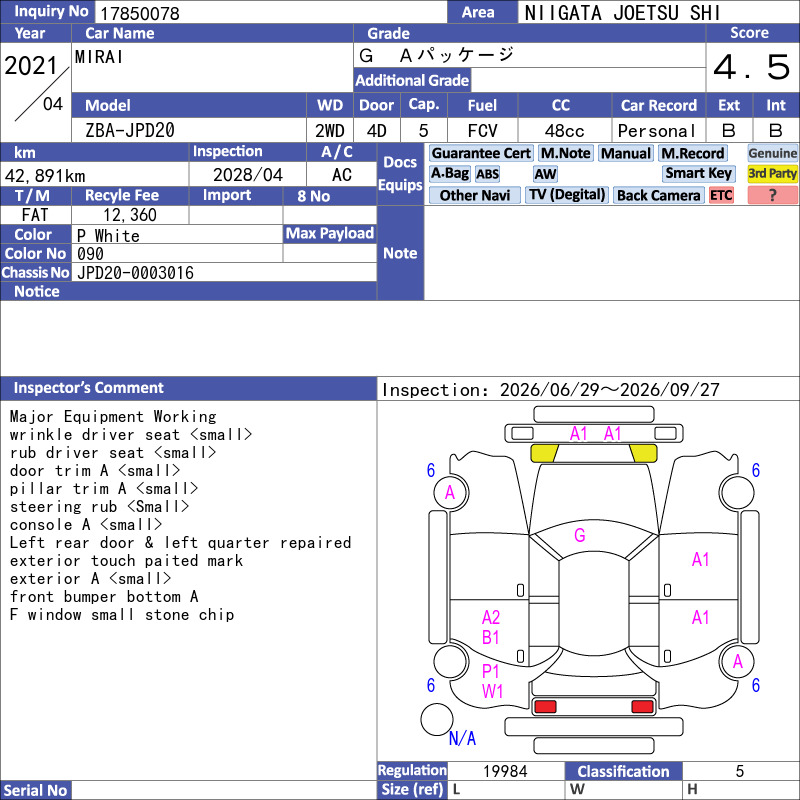Image resolution: width=800 pixels, height=800 pixels.
Task: Click the chassis number JPD20-0003016
Action: tap(135, 273)
